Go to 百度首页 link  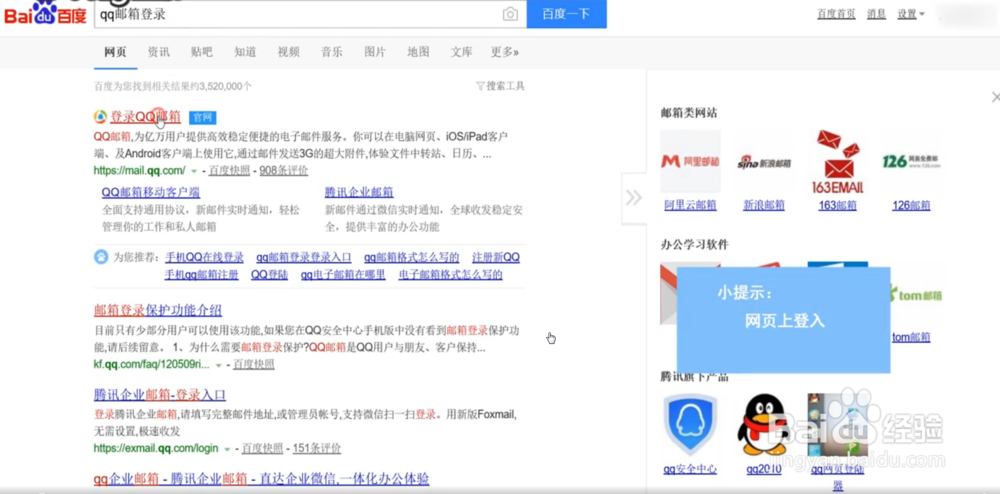pyautogui.click(x=836, y=14)
